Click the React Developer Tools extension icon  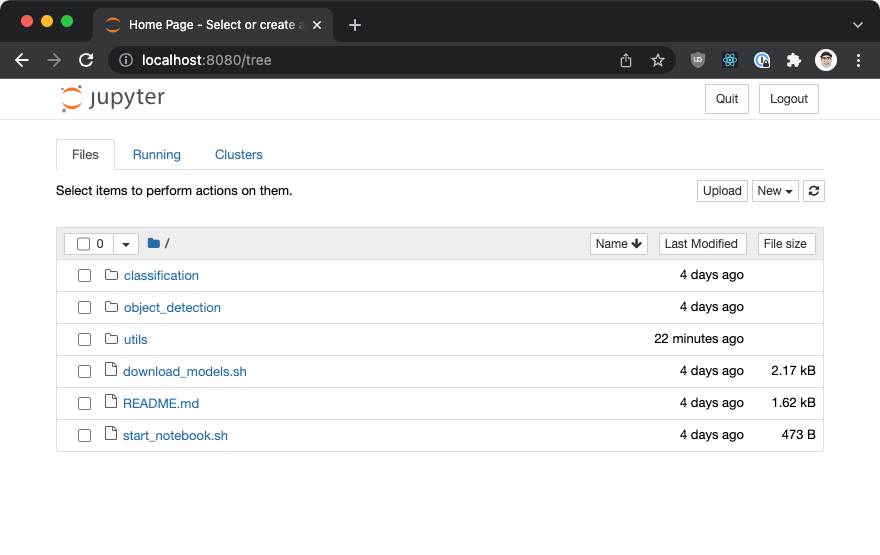pyautogui.click(x=730, y=60)
